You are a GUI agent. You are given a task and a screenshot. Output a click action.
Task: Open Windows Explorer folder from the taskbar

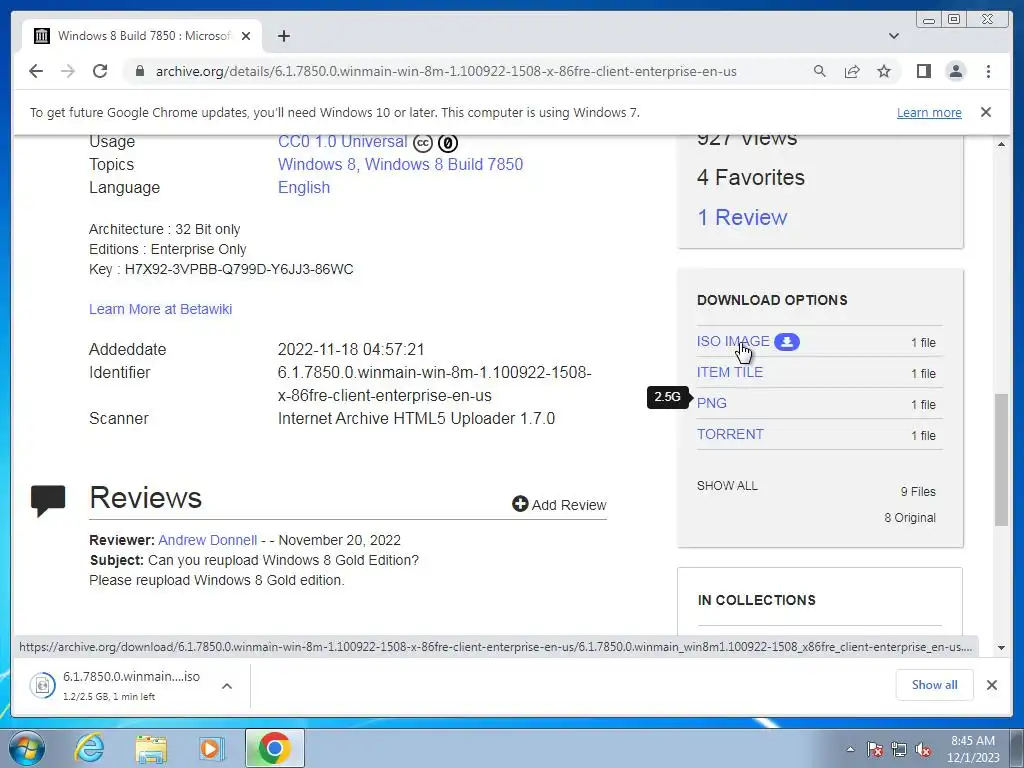[x=151, y=748]
